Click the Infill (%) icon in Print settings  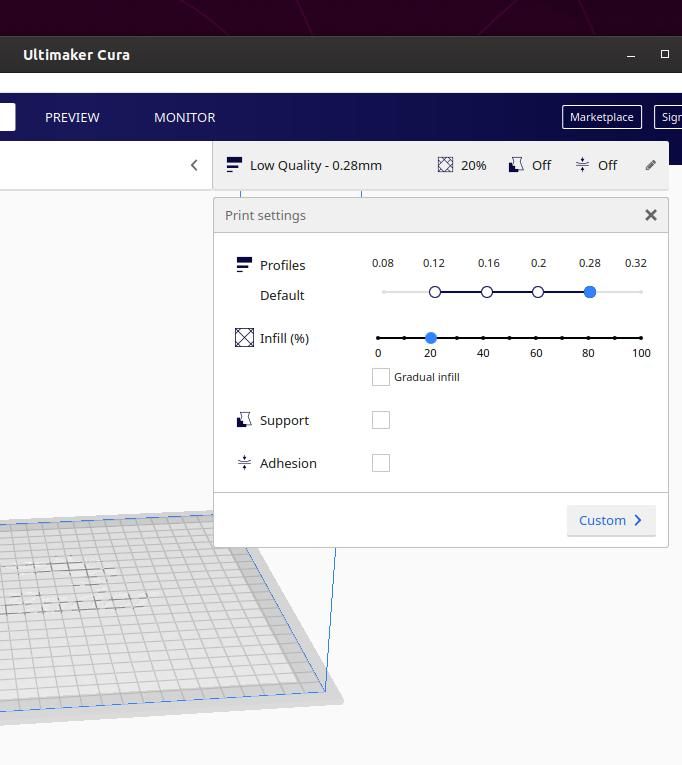pyautogui.click(x=244, y=337)
